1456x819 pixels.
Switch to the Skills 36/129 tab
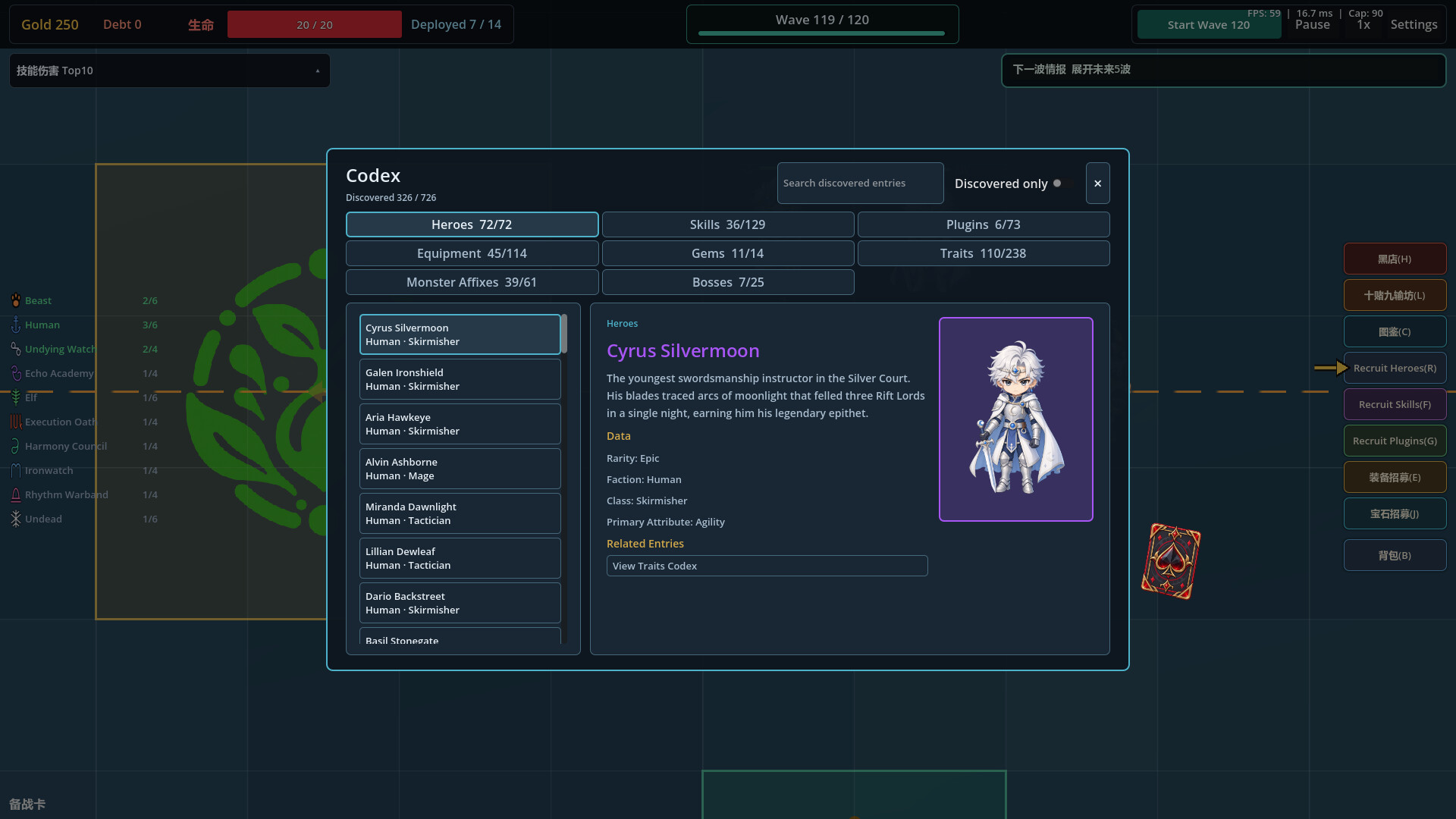728,224
